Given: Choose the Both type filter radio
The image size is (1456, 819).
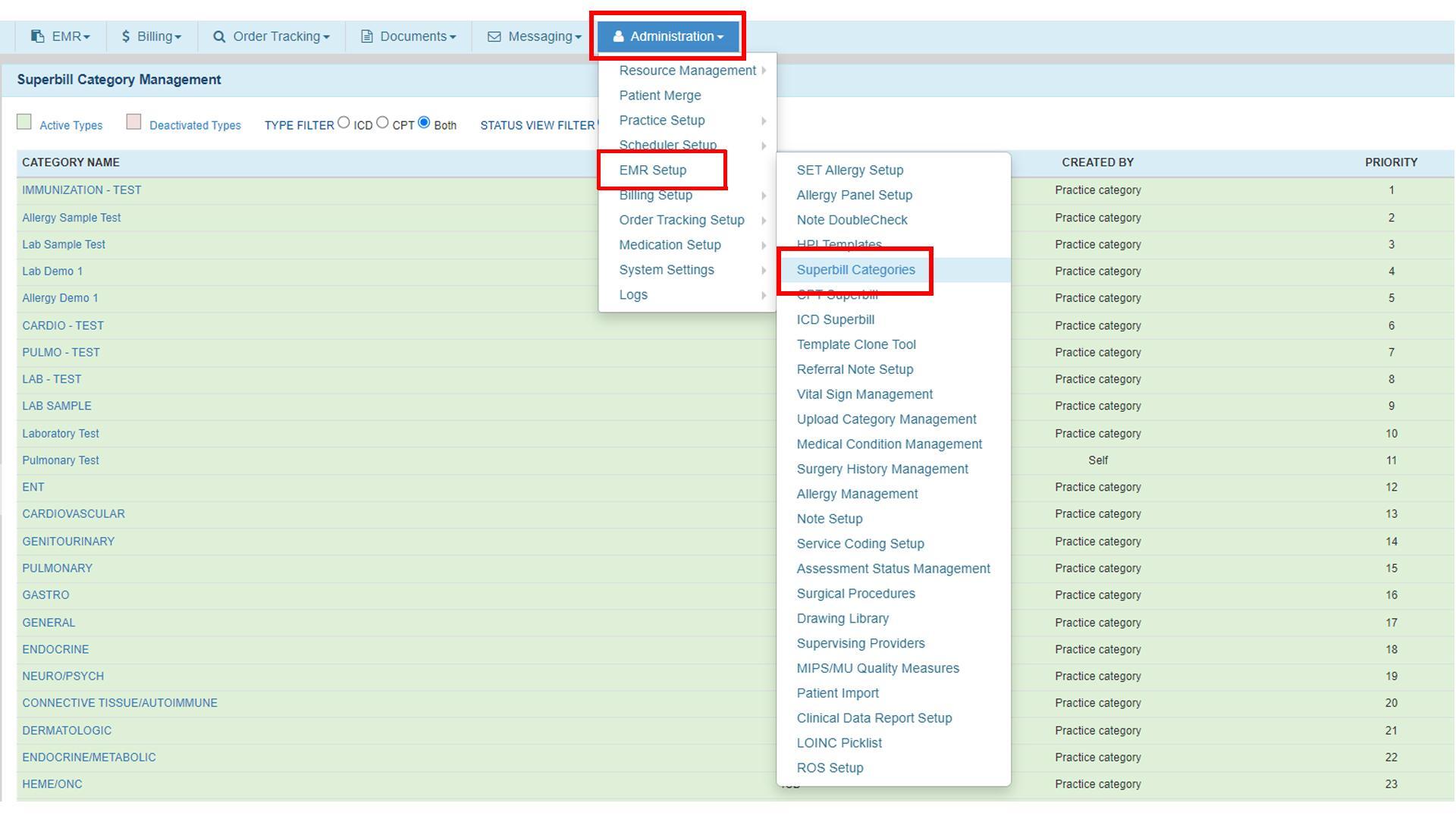Looking at the screenshot, I should [424, 122].
